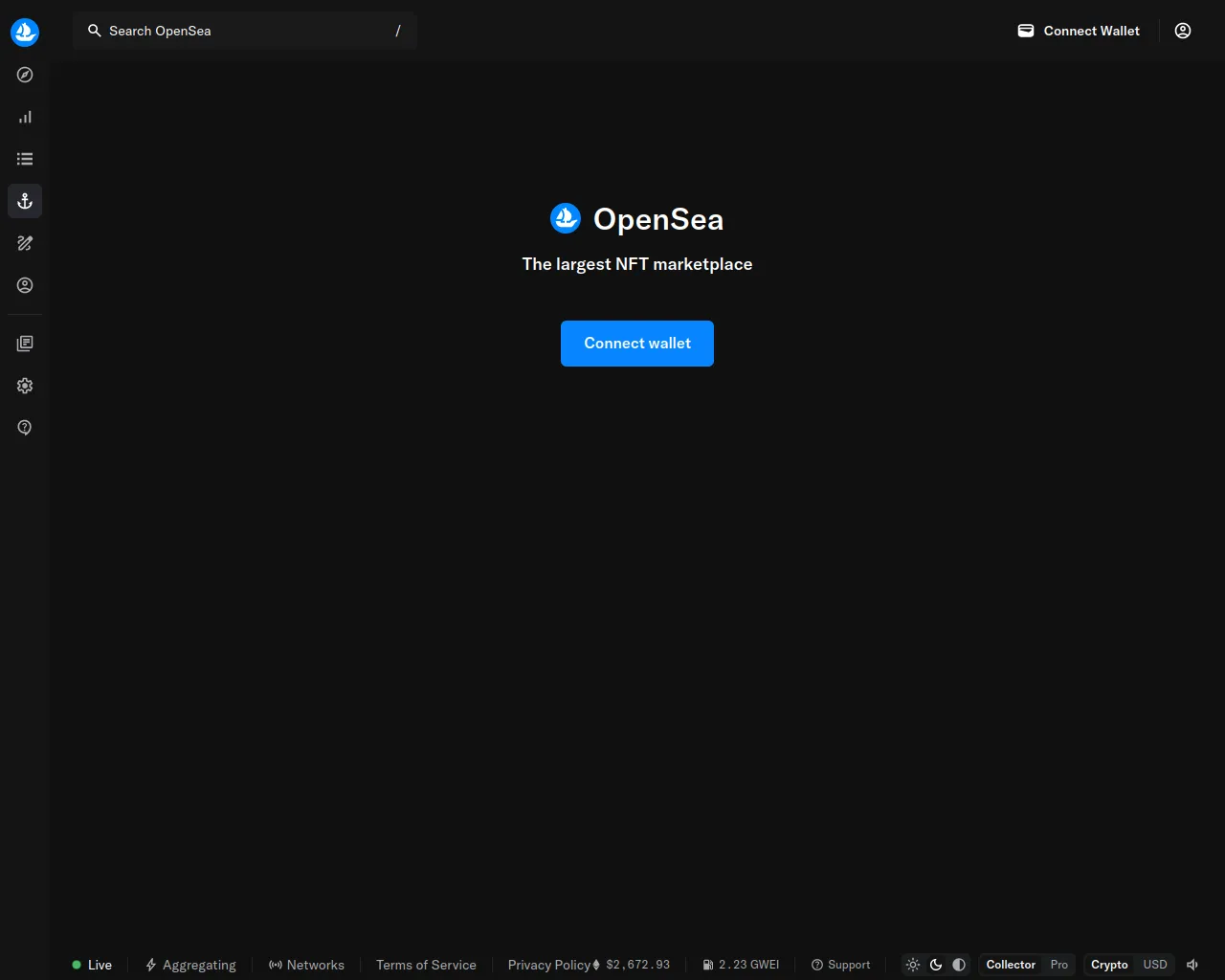Screen dimensions: 1225x980
Task: Select the list Activity icon in sidebar
Action: (25, 159)
